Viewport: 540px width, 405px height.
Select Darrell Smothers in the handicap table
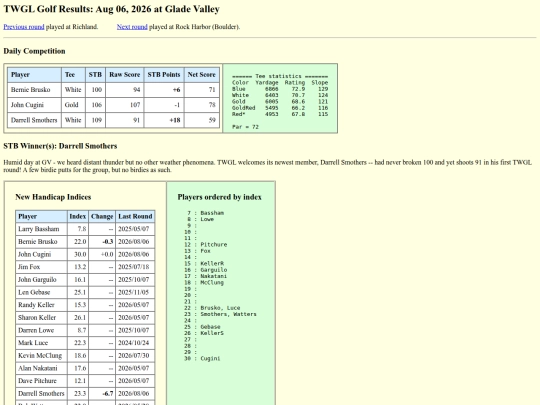[41, 394]
